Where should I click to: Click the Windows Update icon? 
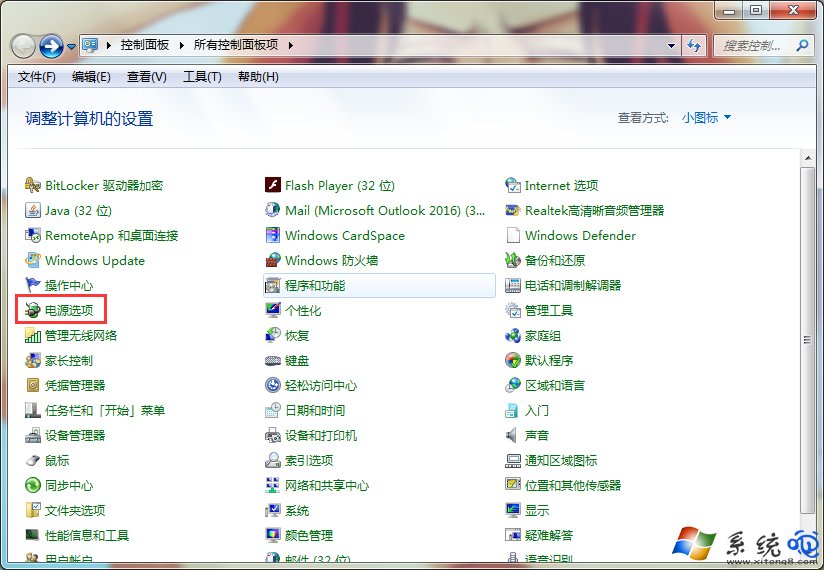coord(33,261)
